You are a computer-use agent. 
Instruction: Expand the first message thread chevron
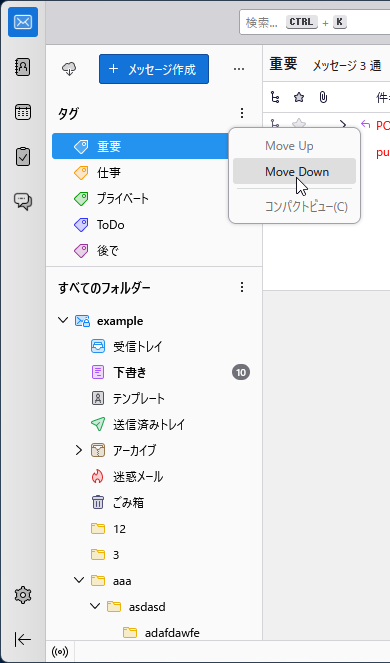(x=343, y=124)
